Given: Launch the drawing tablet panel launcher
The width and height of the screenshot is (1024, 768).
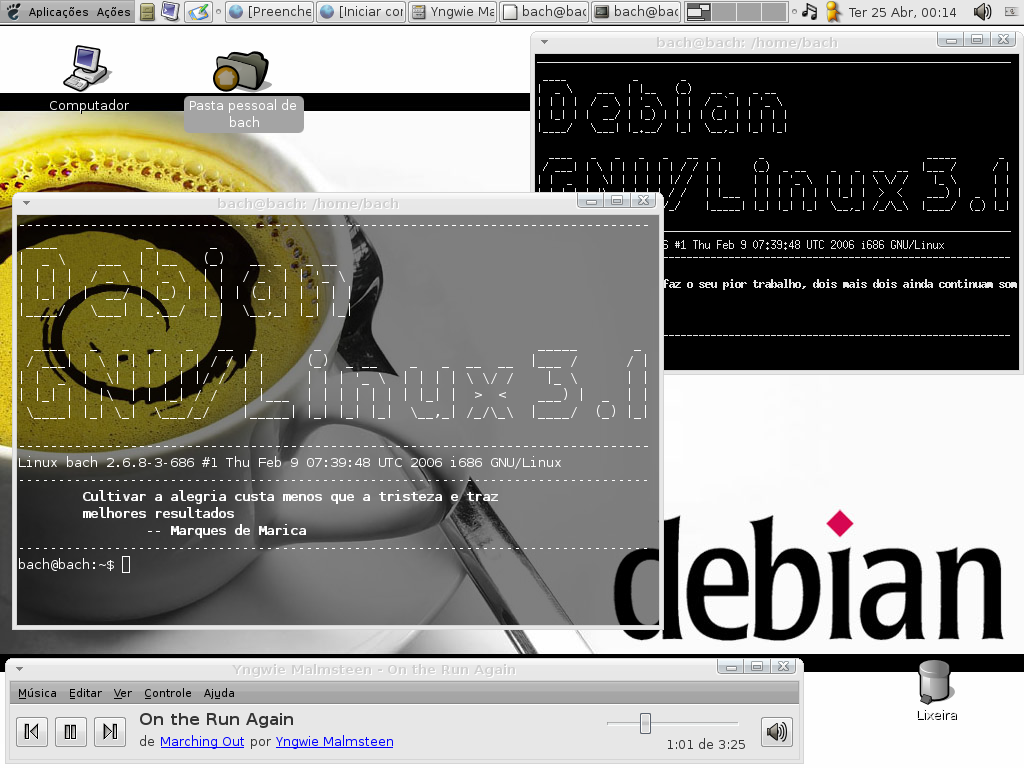Looking at the screenshot, I should [x=198, y=11].
